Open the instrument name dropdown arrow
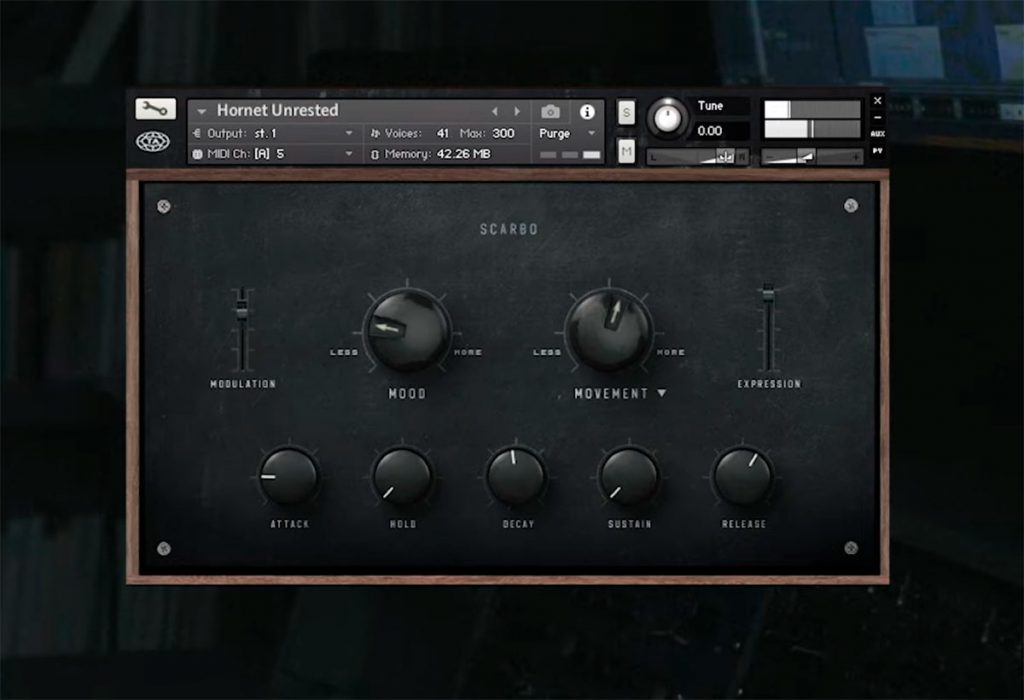This screenshot has height=700, width=1024. pos(202,112)
